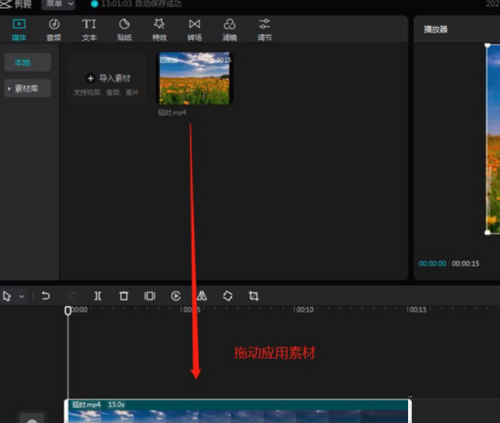This screenshot has height=423, width=500.
Task: Open the 特效 (Effects) tab
Action: [159, 30]
